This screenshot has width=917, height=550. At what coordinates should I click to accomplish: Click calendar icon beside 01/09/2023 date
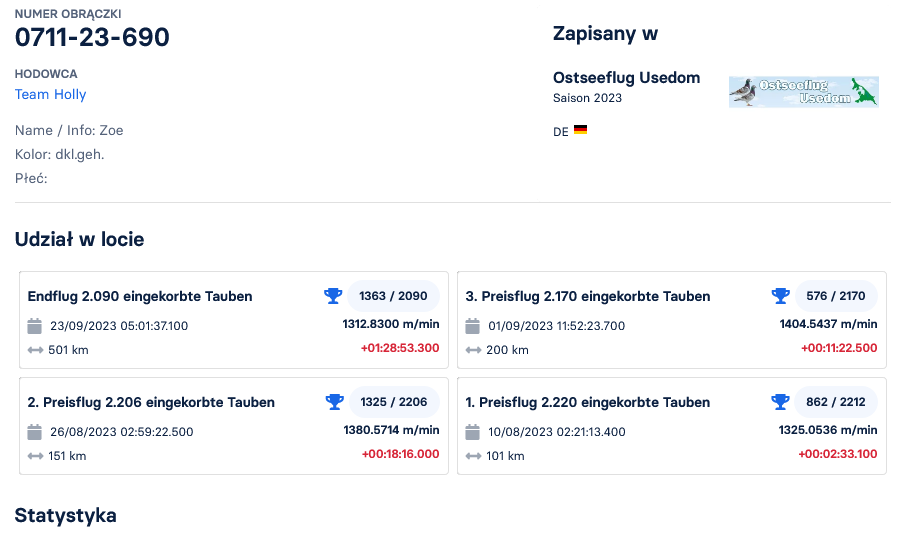473,326
